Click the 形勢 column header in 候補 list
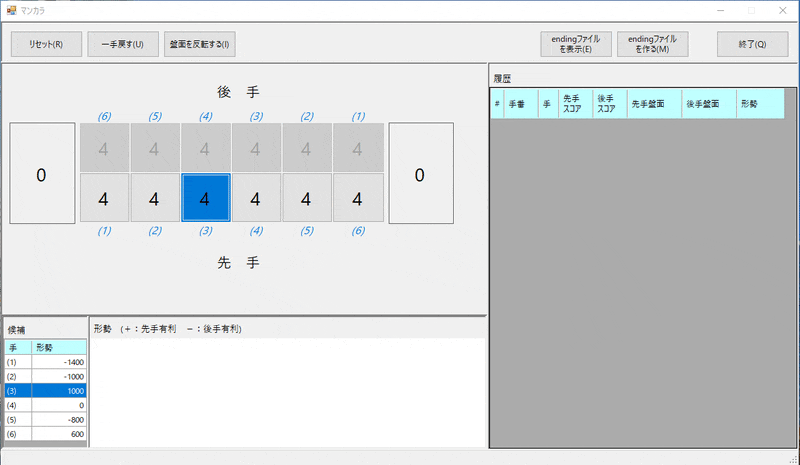 (59, 348)
